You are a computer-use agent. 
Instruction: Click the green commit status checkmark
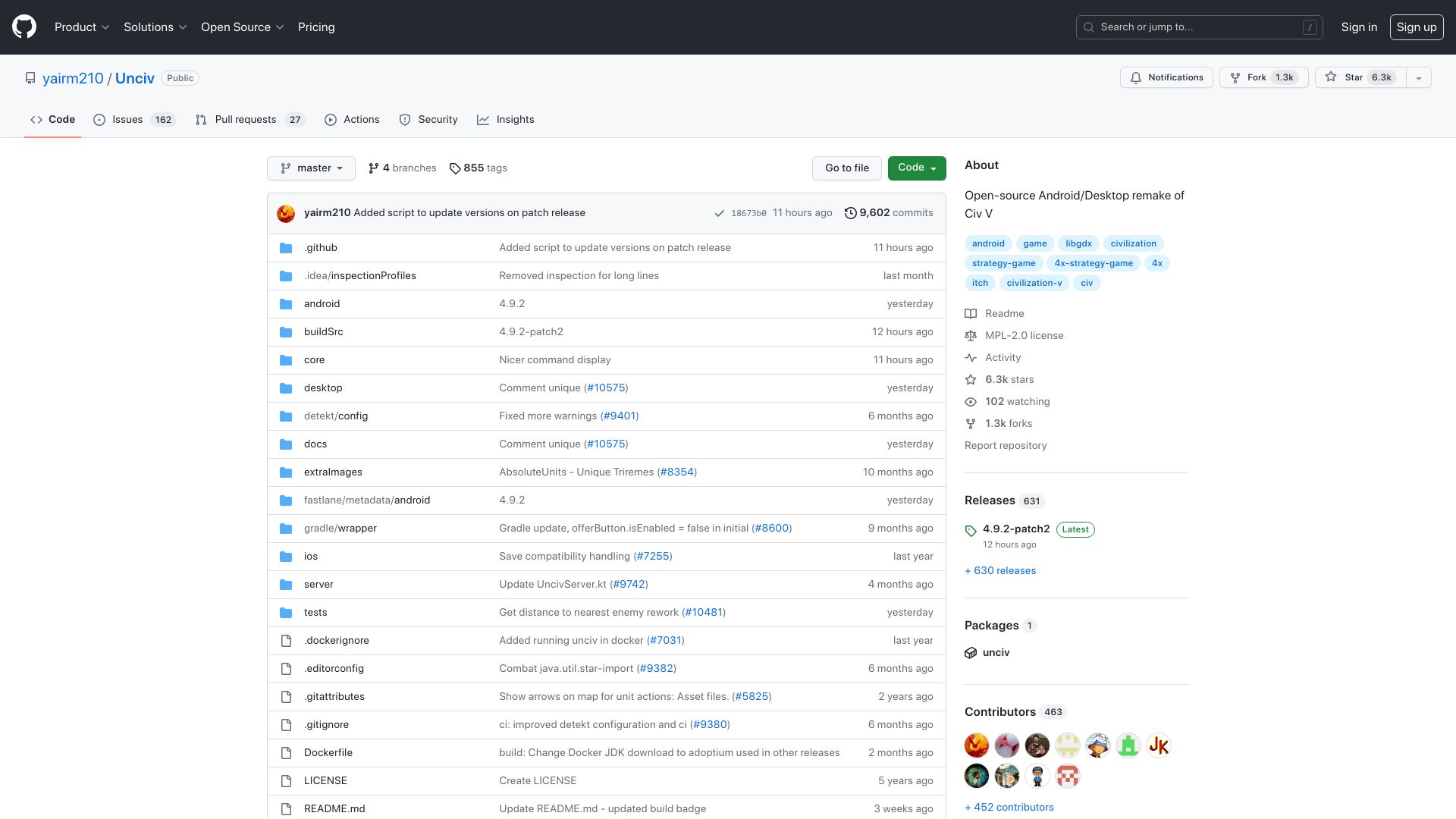click(x=719, y=213)
